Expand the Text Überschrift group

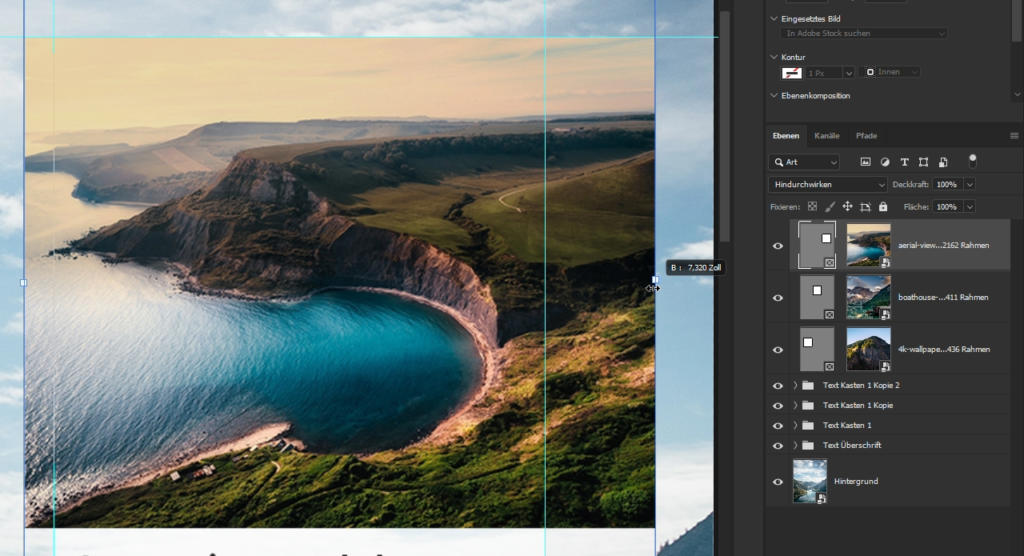click(x=795, y=446)
